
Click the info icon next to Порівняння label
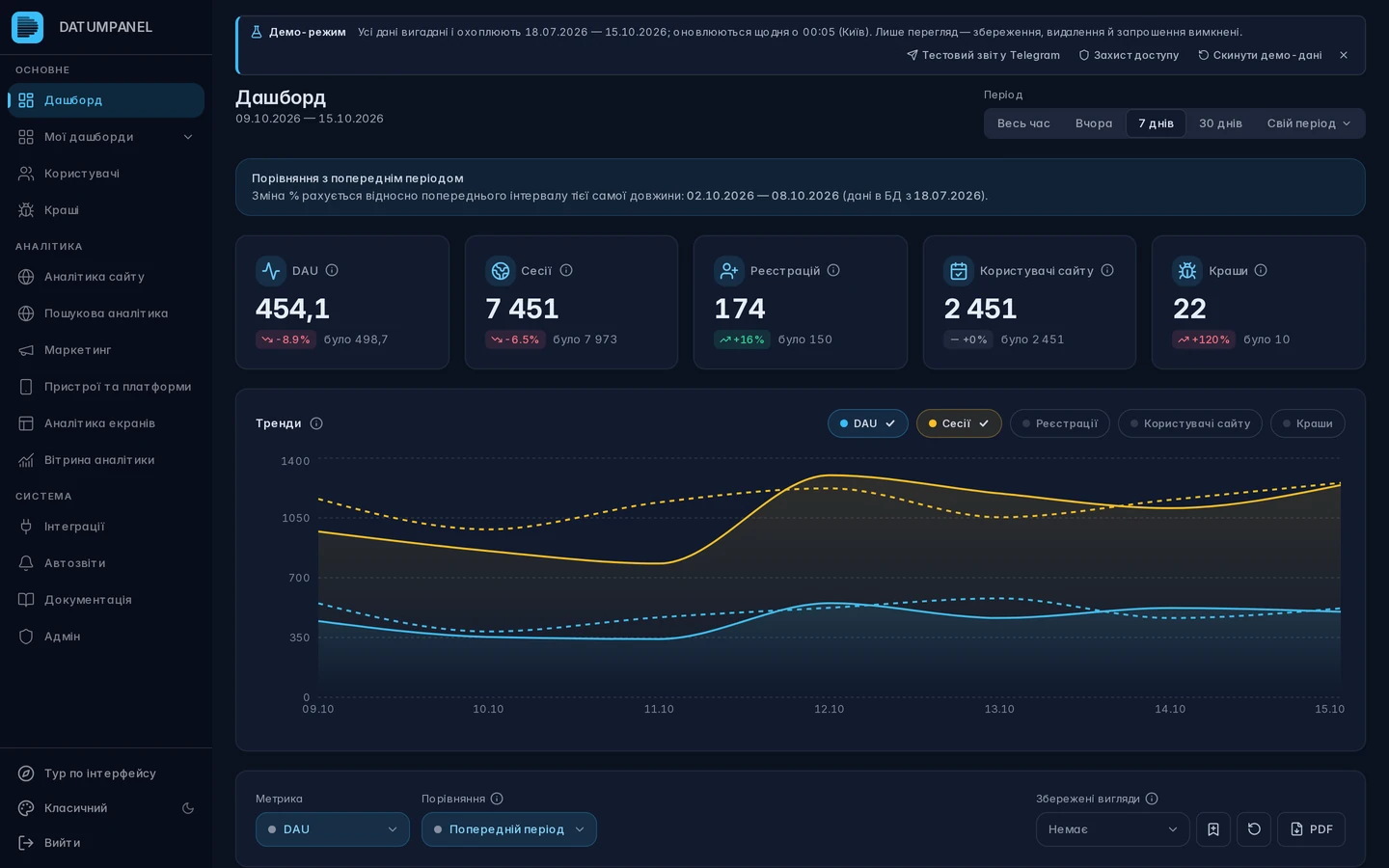(497, 799)
